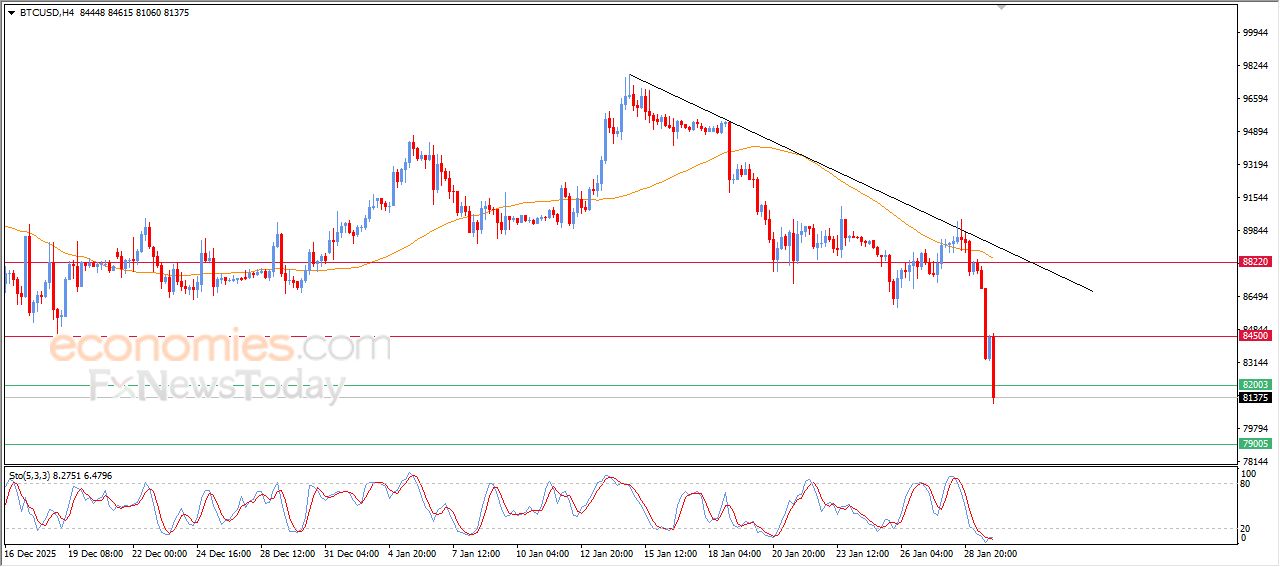Viewport: 1280px width, 567px height.
Task: Click the stochastic 80 level on scale
Action: coord(1246,484)
